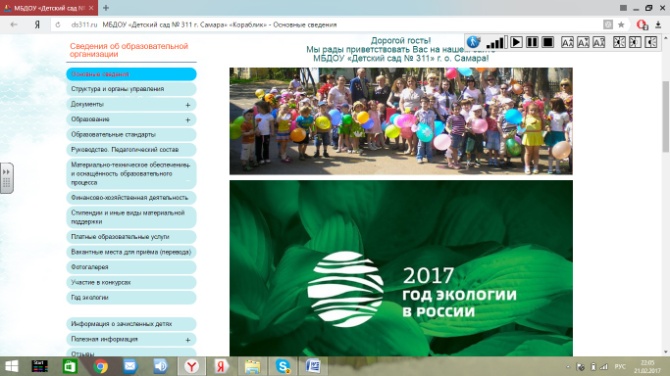The width and height of the screenshot is (670, 376).
Task: Click the play button in accessibility toolbar
Action: 516,42
